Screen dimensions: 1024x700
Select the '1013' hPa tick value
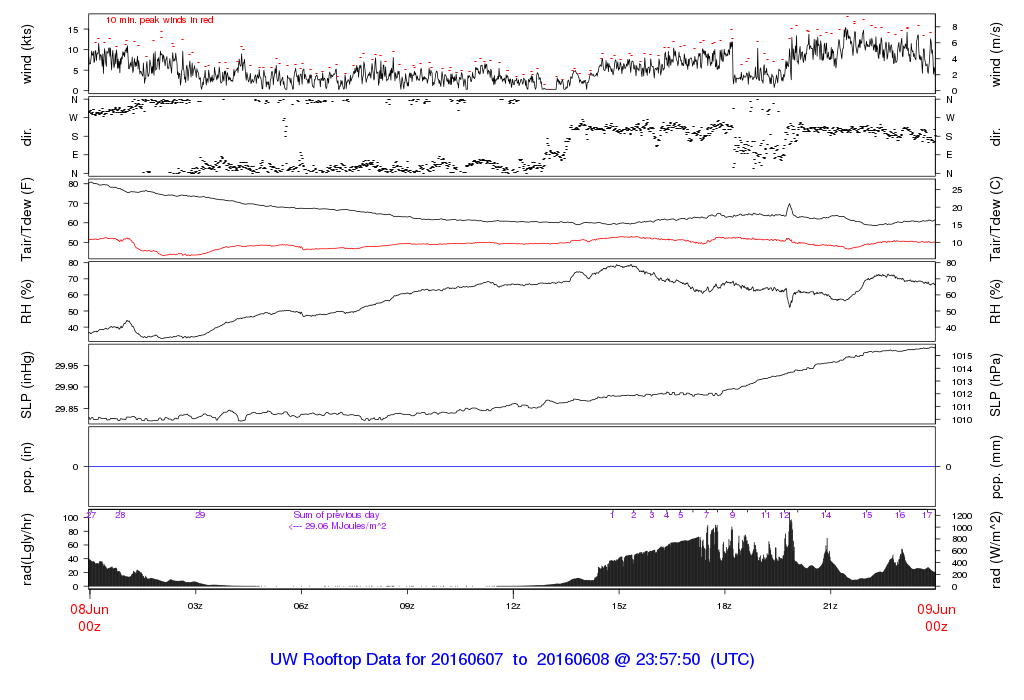(x=962, y=382)
